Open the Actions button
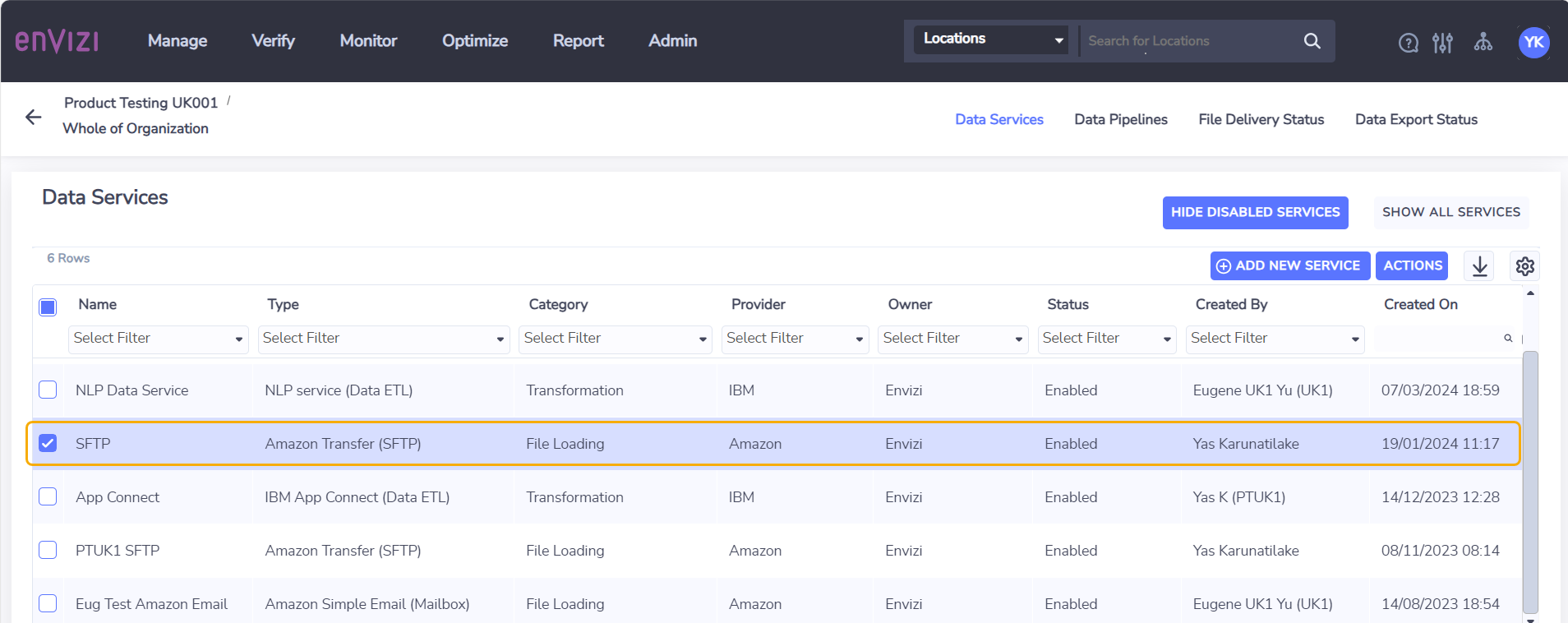This screenshot has width=1568, height=623. tap(1412, 266)
